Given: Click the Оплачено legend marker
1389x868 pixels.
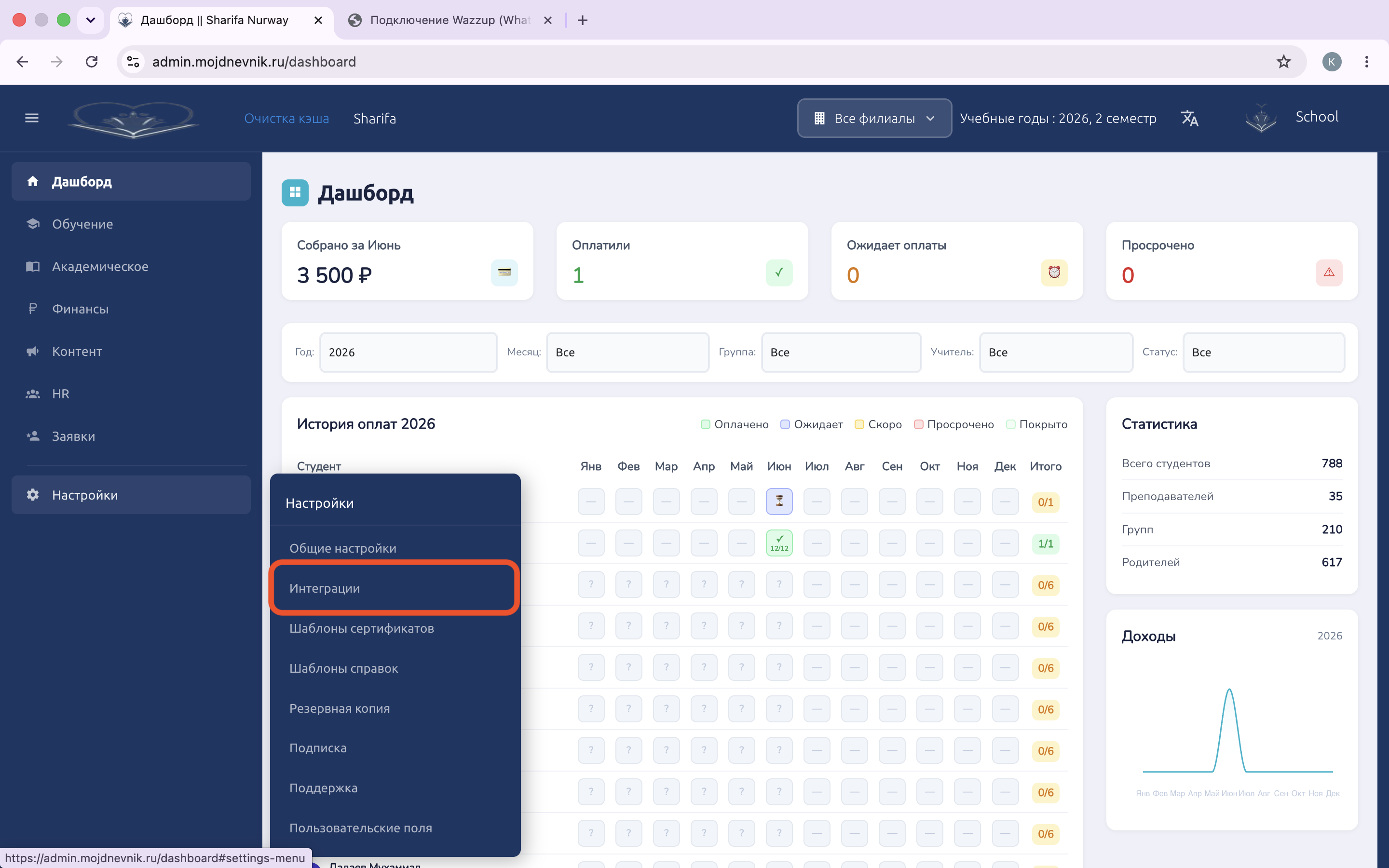Looking at the screenshot, I should coord(706,424).
